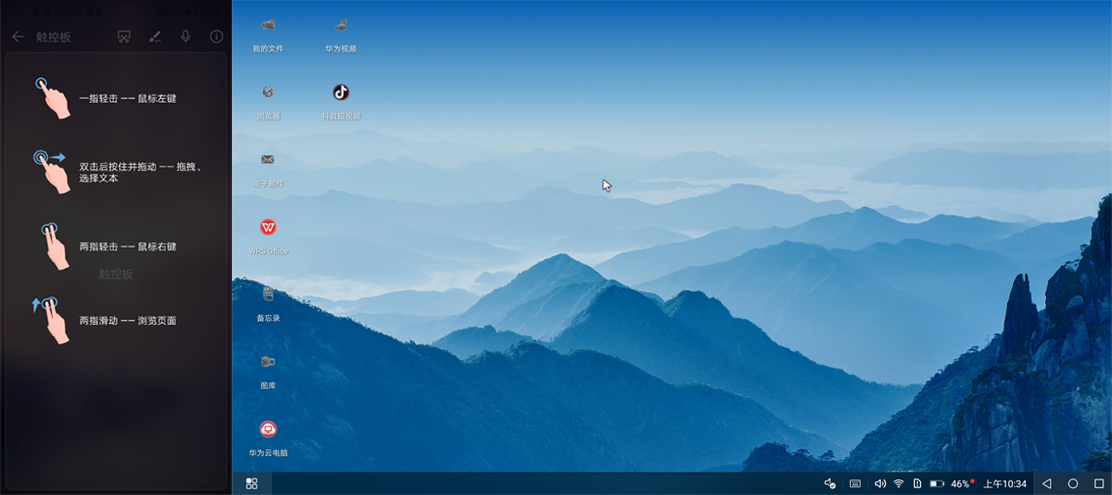Open the start menu in taskbar
The width and height of the screenshot is (1112, 495).
252,484
